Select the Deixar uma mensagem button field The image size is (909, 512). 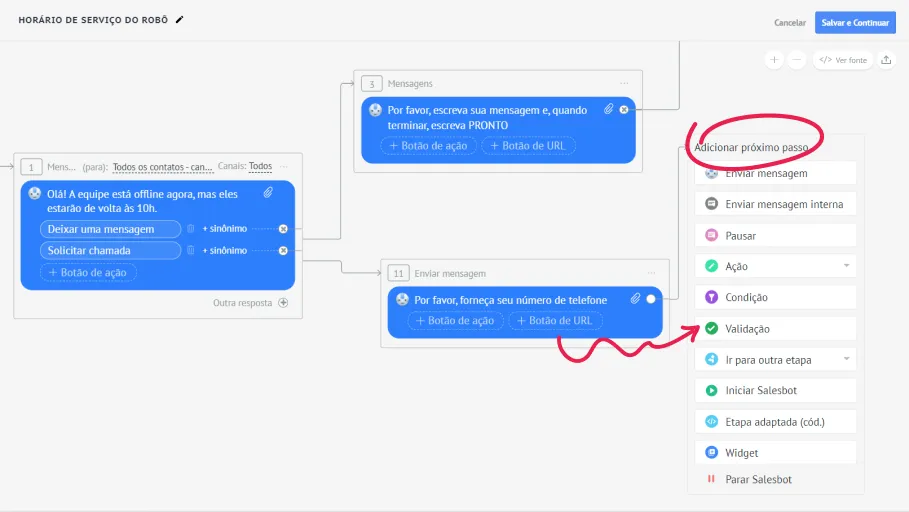tap(110, 229)
